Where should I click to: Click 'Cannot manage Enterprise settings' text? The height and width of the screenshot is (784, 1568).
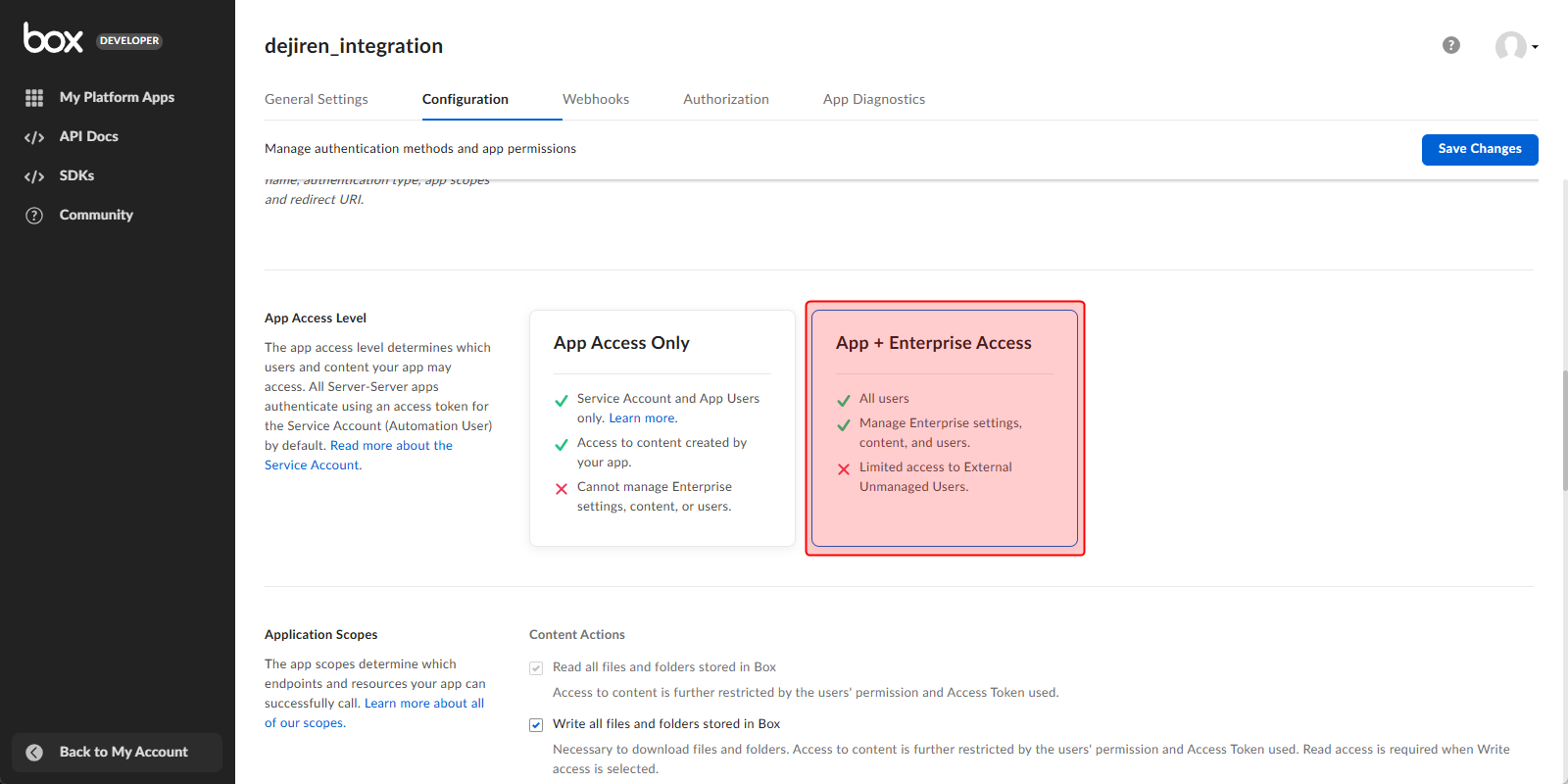click(x=655, y=497)
